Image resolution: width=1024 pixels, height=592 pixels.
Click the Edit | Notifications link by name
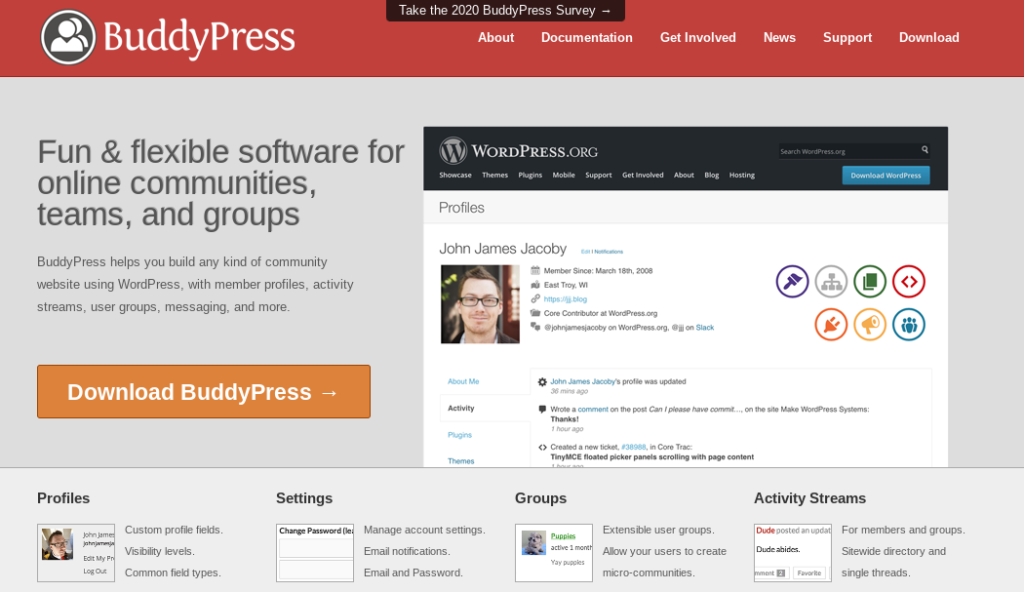601,252
